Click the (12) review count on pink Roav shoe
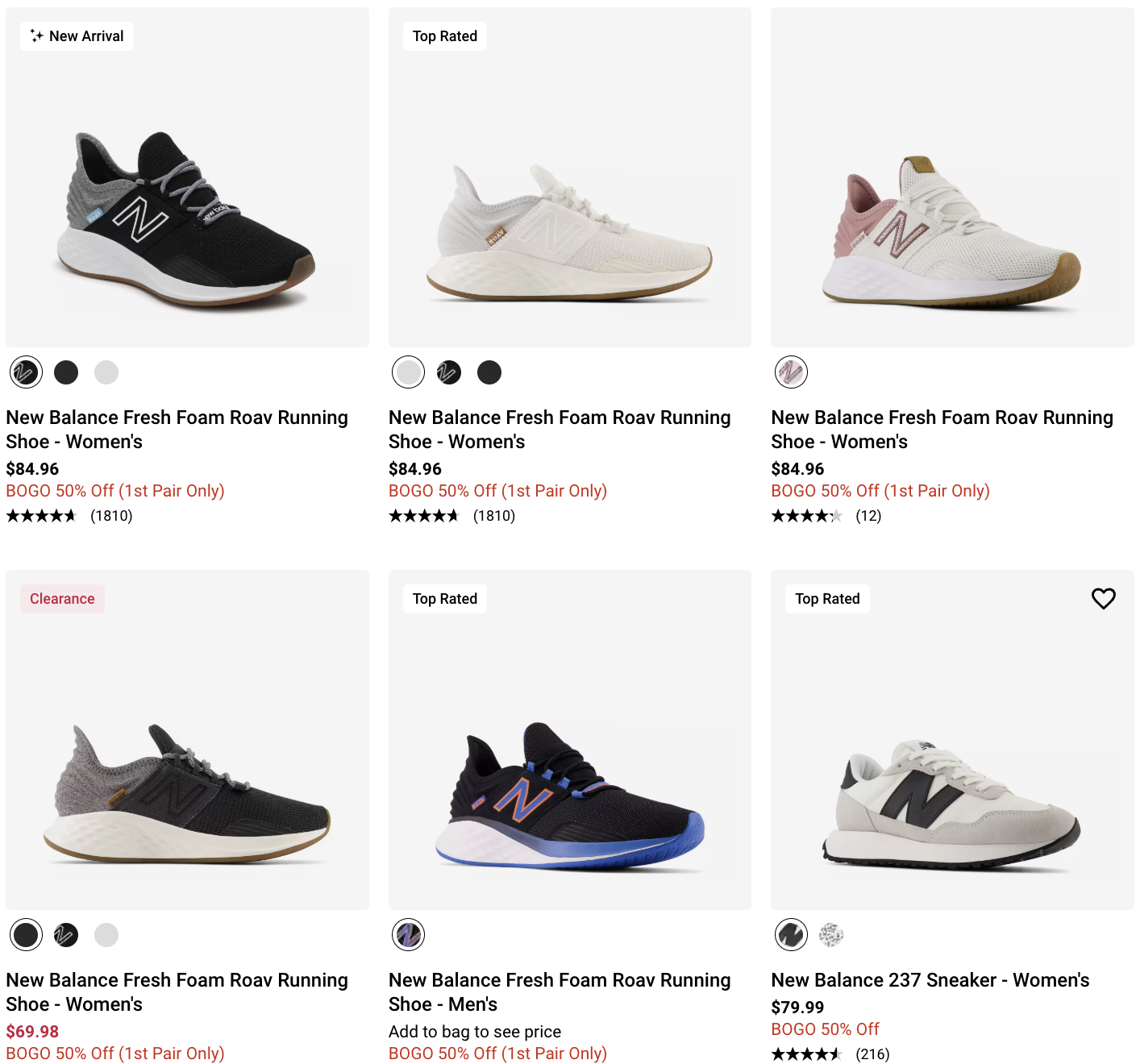 pos(868,516)
